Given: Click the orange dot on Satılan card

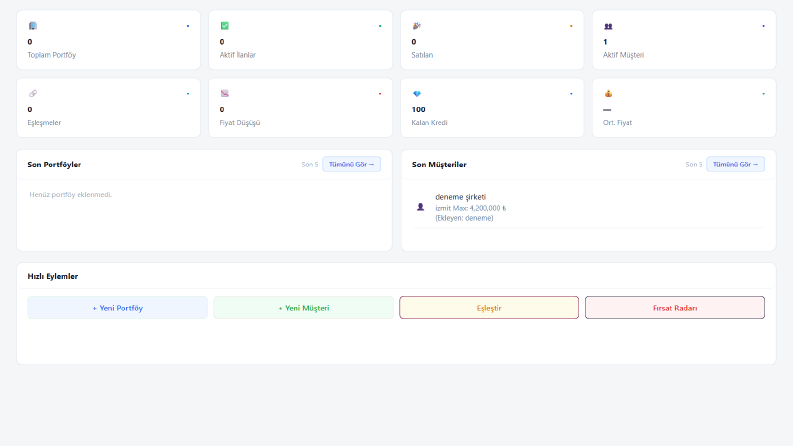Looking at the screenshot, I should [x=571, y=26].
